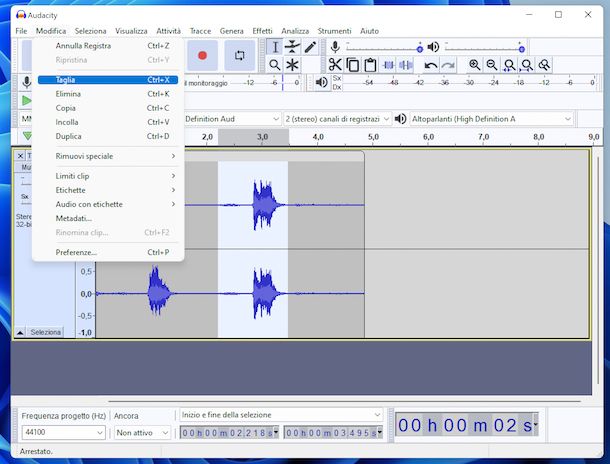The image size is (610, 464).
Task: Click the Zoom toggle icon
Action: pyautogui.click(x=544, y=65)
